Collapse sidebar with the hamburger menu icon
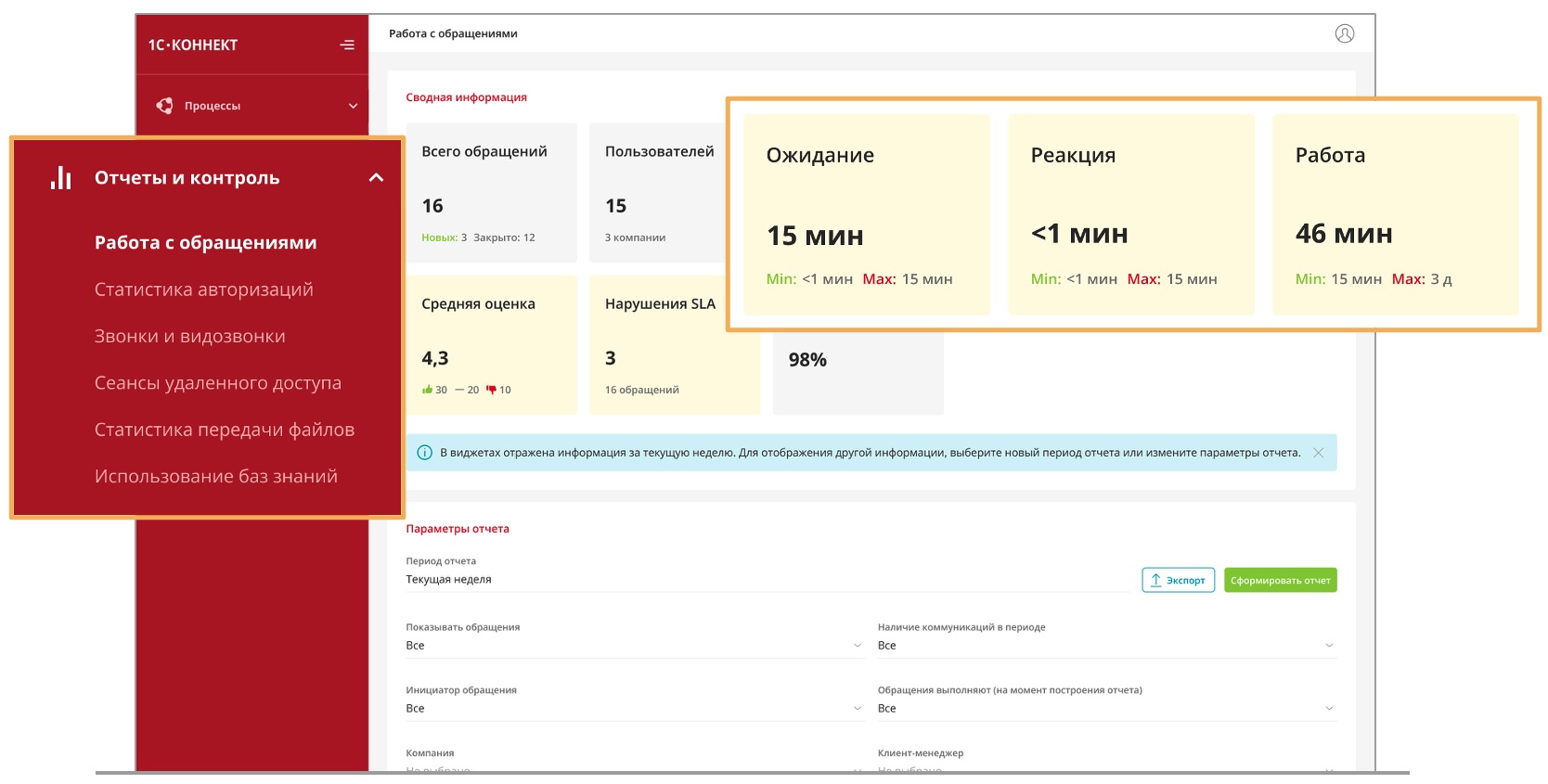1548x784 pixels. [x=347, y=45]
